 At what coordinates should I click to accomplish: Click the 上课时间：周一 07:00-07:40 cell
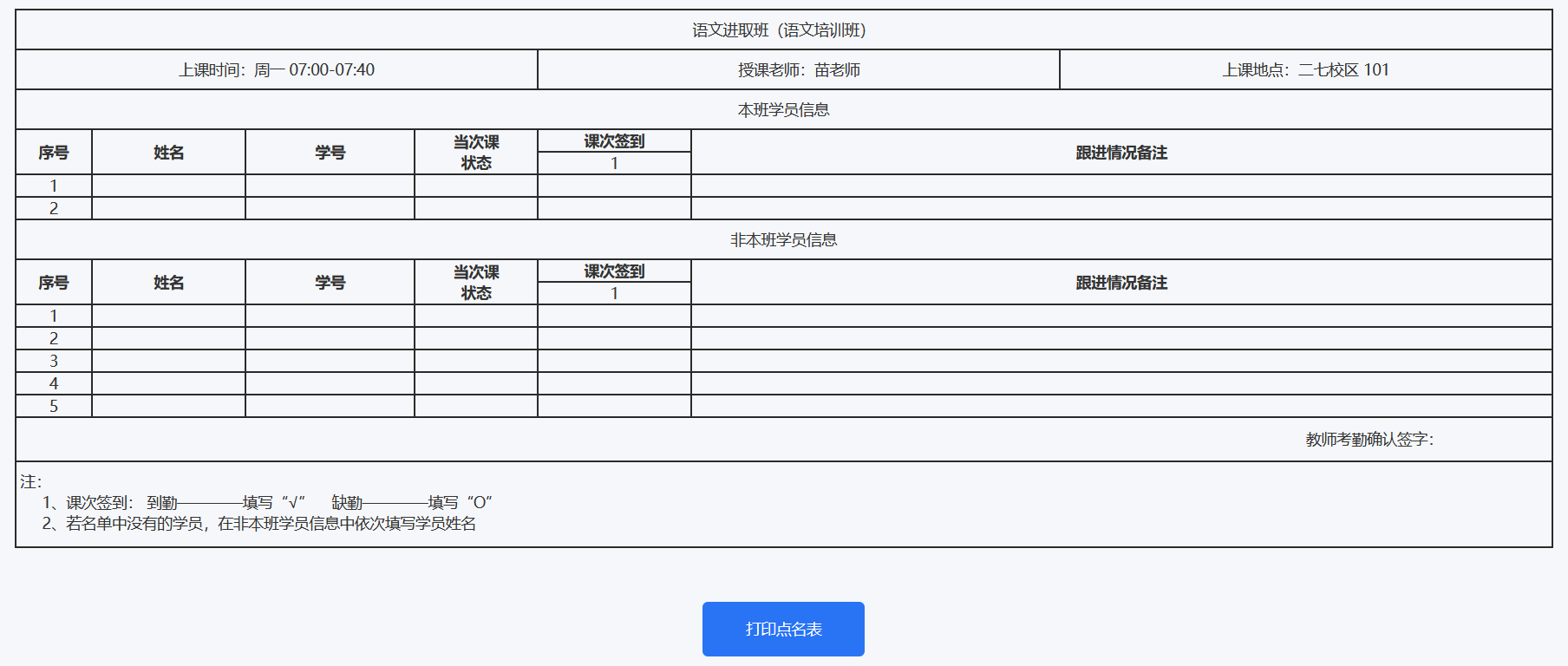277,69
